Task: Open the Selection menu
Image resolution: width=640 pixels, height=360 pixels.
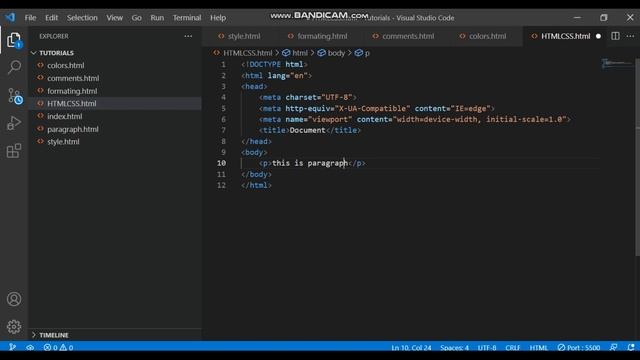Action: click(82, 18)
